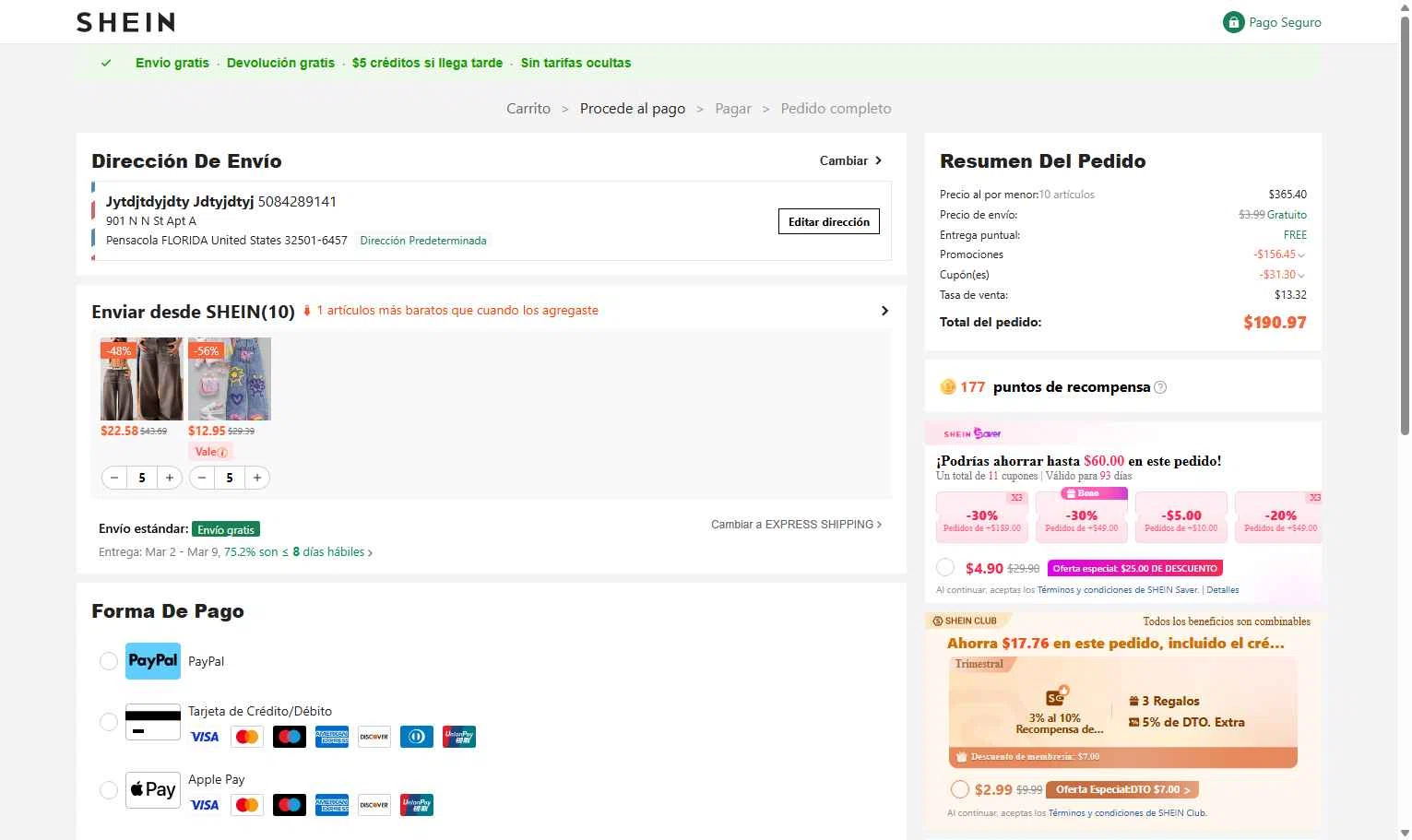
Task: Decrease quantity of the $22.58 item
Action: (114, 478)
